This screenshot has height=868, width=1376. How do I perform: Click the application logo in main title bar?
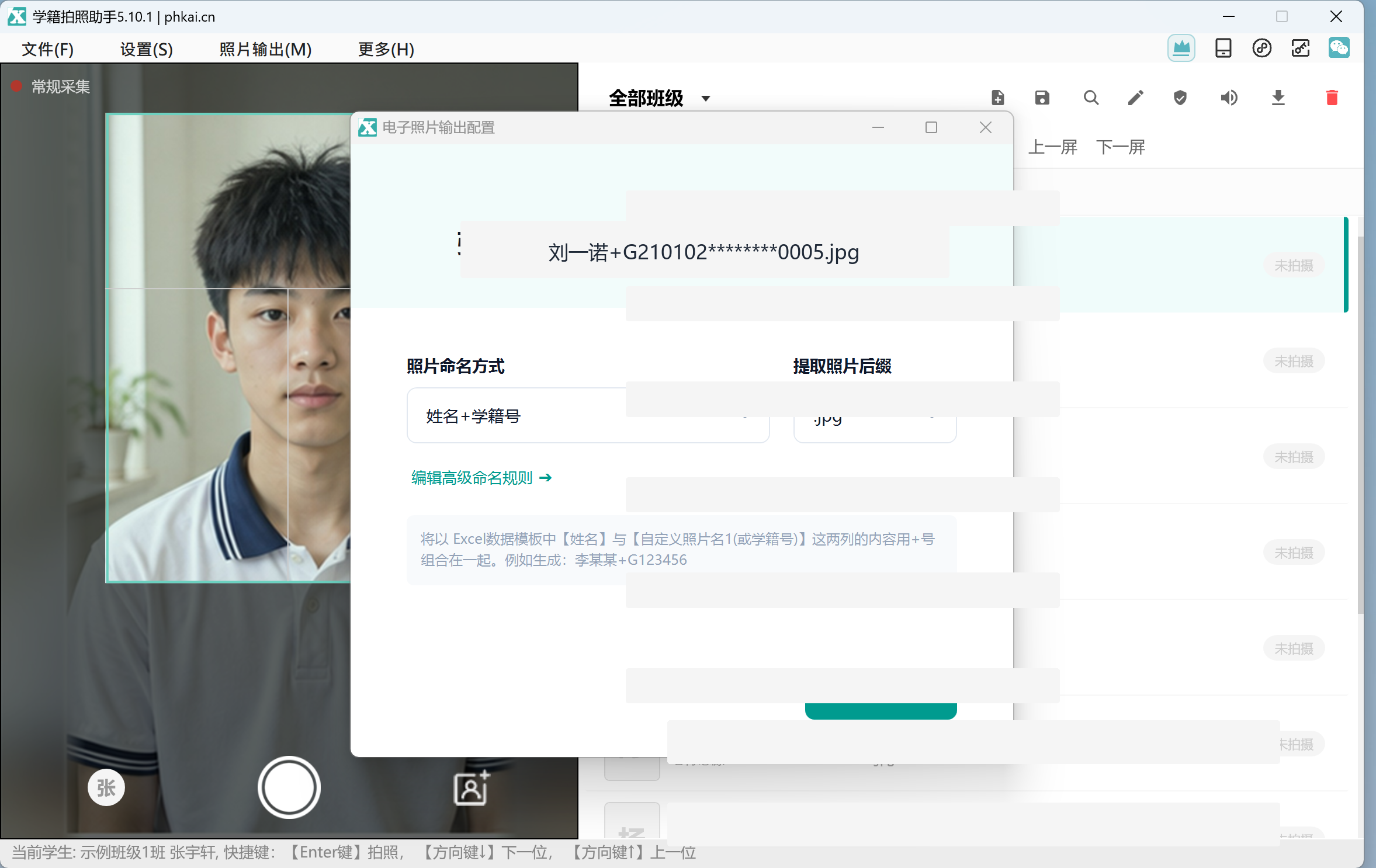pyautogui.click(x=16, y=16)
